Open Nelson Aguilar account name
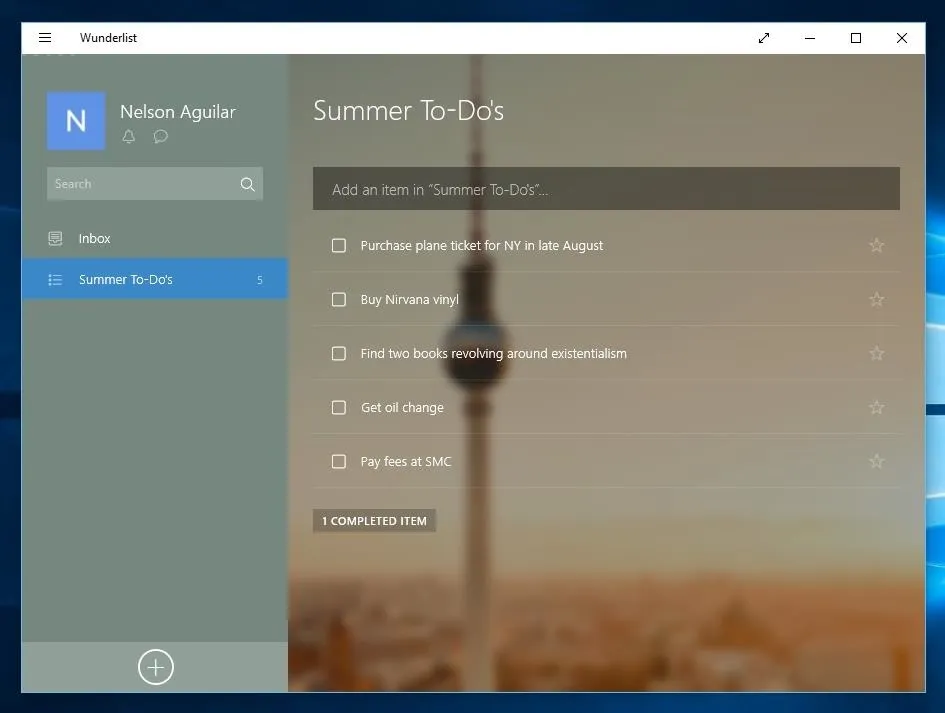Screen dimensions: 945x713 pyautogui.click(x=178, y=112)
